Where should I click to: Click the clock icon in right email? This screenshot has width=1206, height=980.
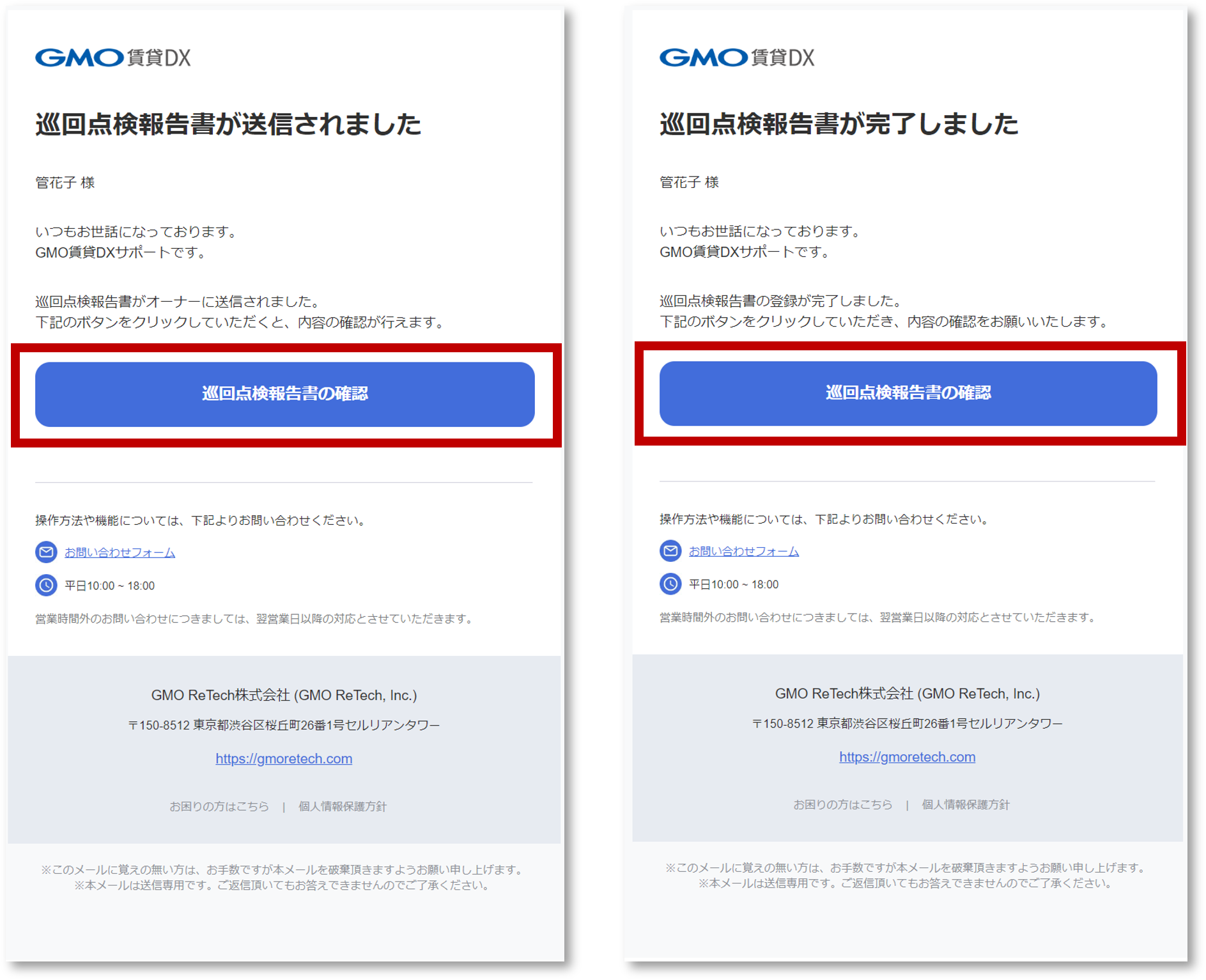[x=670, y=584]
